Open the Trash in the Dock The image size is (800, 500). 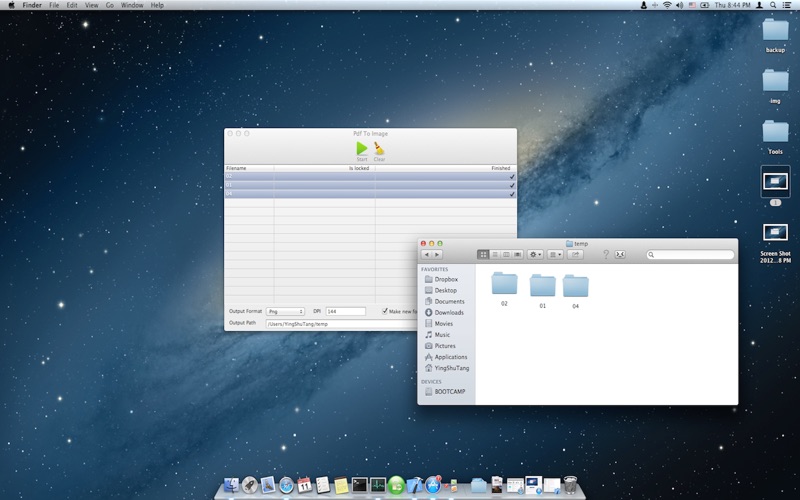pos(570,486)
